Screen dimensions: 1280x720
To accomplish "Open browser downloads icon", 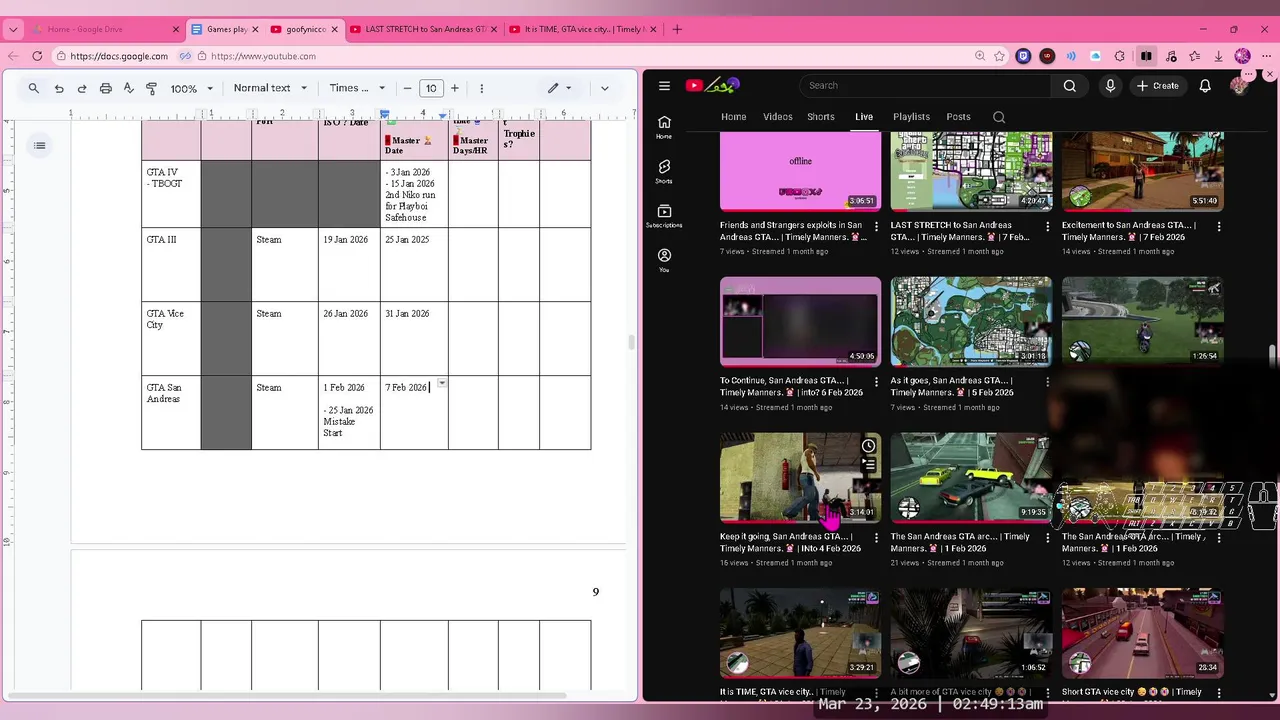I will pyautogui.click(x=1219, y=56).
